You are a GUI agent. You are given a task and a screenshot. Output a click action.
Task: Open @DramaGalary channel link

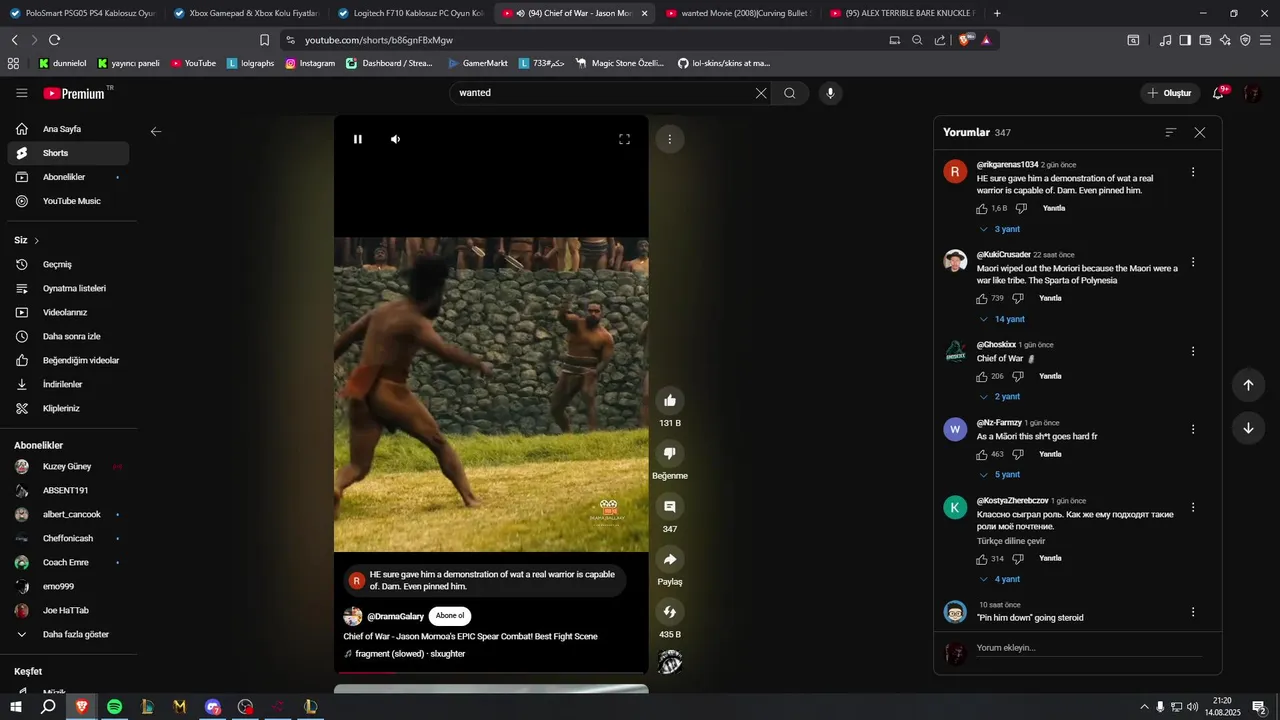(x=395, y=616)
